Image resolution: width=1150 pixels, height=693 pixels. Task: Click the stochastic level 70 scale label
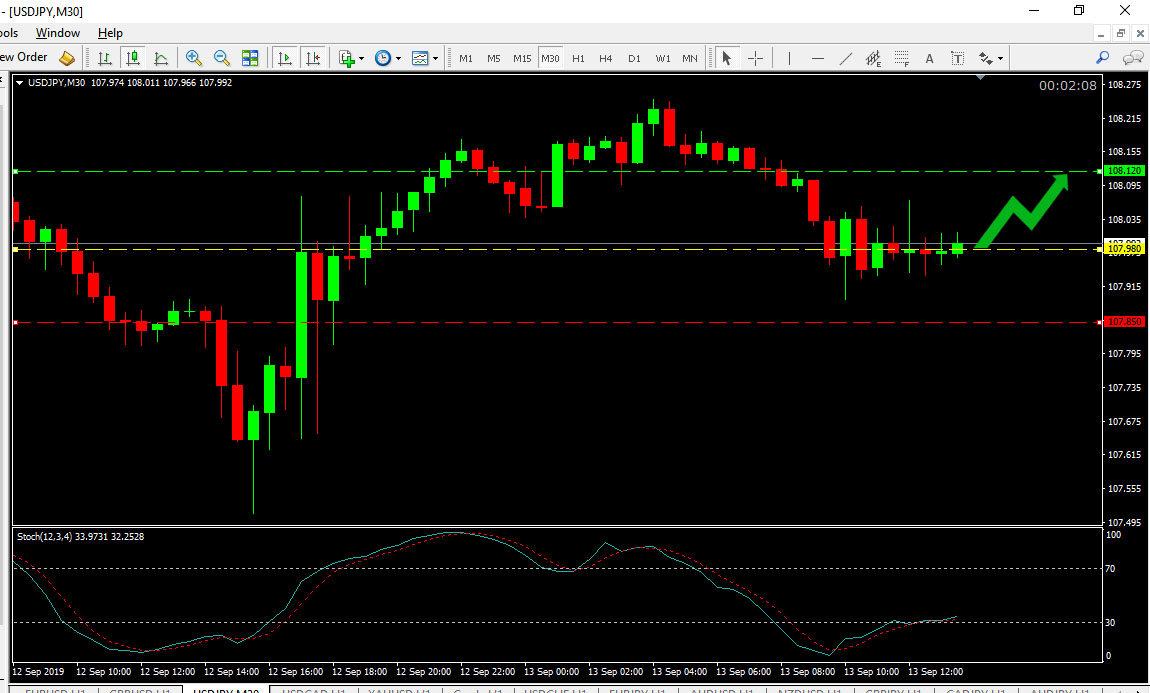tap(1110, 569)
